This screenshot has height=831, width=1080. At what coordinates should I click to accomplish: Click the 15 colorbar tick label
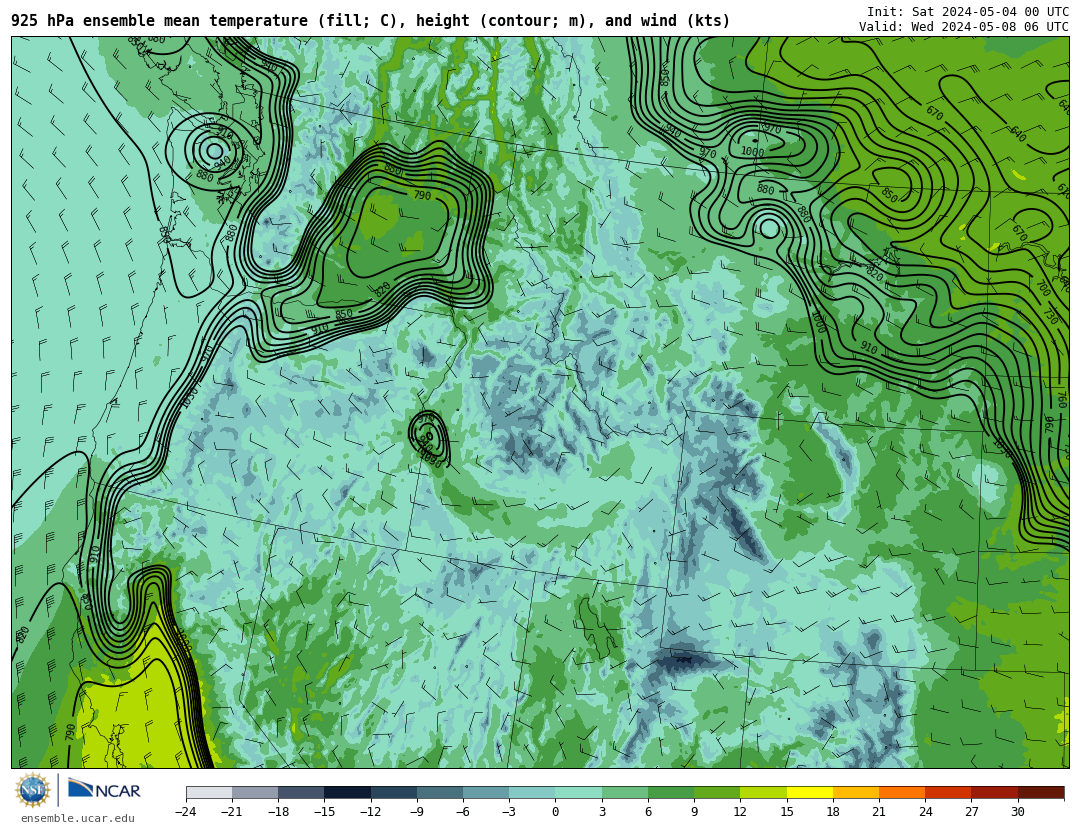(x=787, y=812)
